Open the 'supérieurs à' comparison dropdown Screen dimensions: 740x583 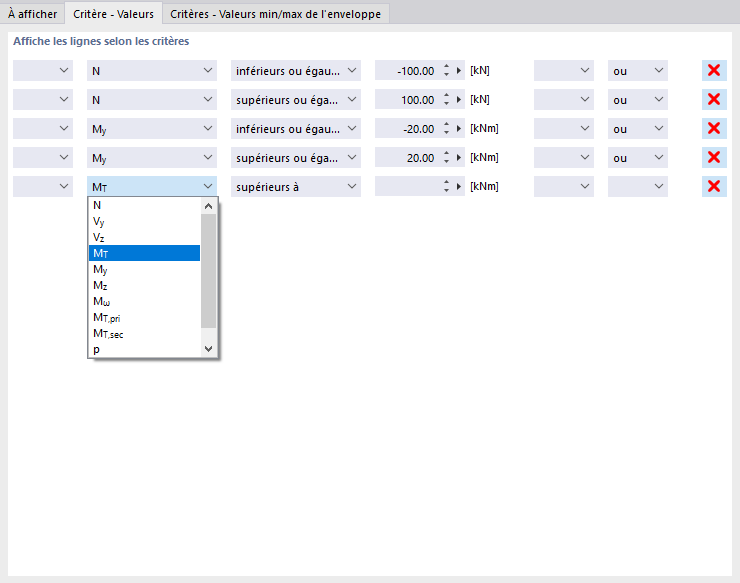click(x=295, y=187)
